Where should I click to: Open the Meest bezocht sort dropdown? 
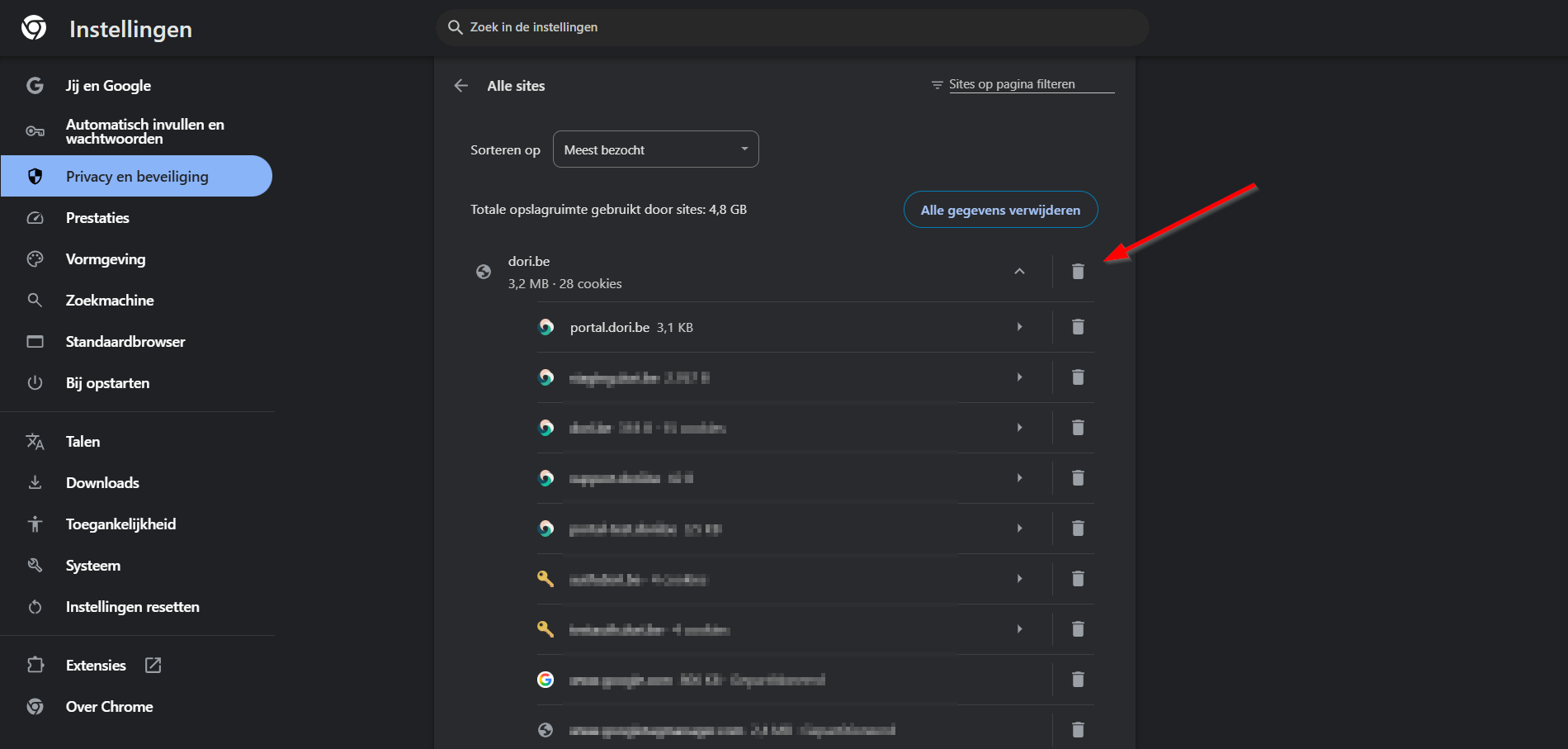[x=655, y=149]
